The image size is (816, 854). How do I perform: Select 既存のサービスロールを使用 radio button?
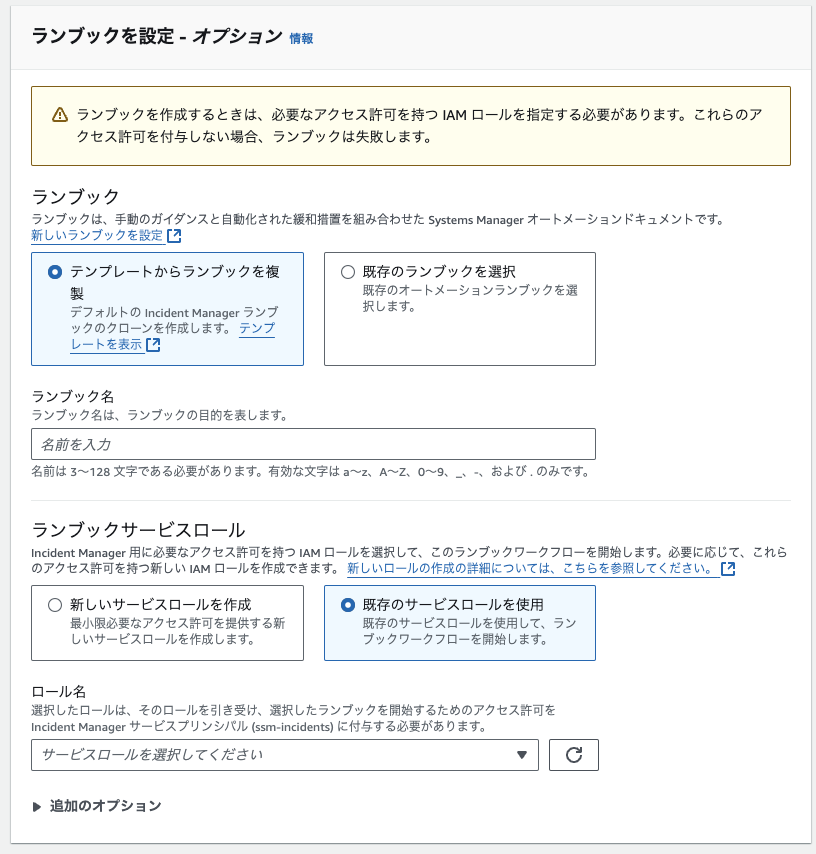(348, 605)
